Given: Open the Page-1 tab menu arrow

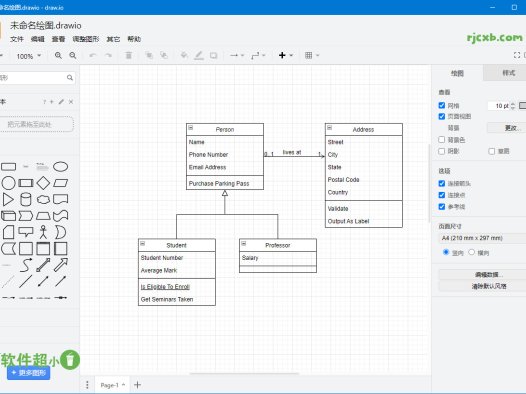Looking at the screenshot, I should tap(123, 385).
